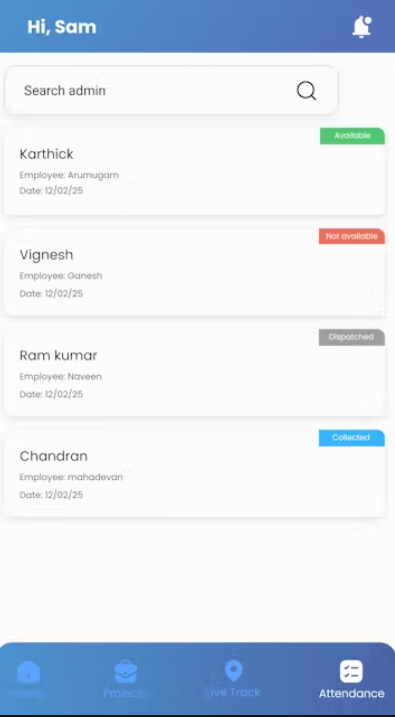The image size is (395, 717).
Task: Tap the Home icon in bottom bar
Action: 28,672
